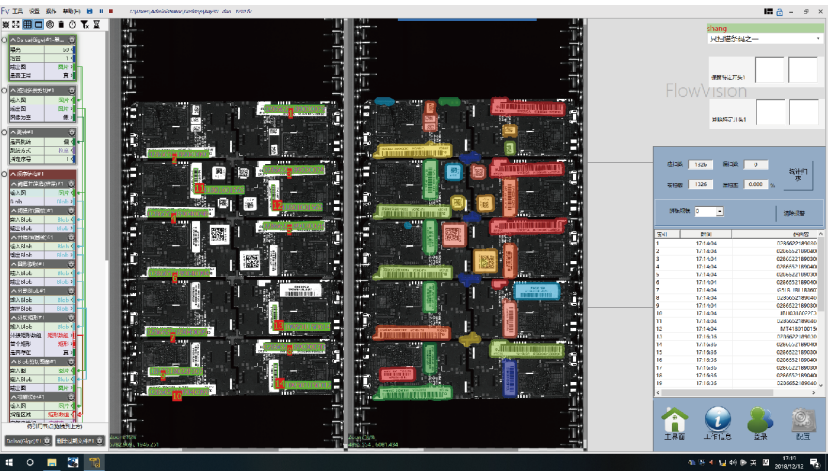Click the fit-to-view expand arrows icon

[16, 24]
